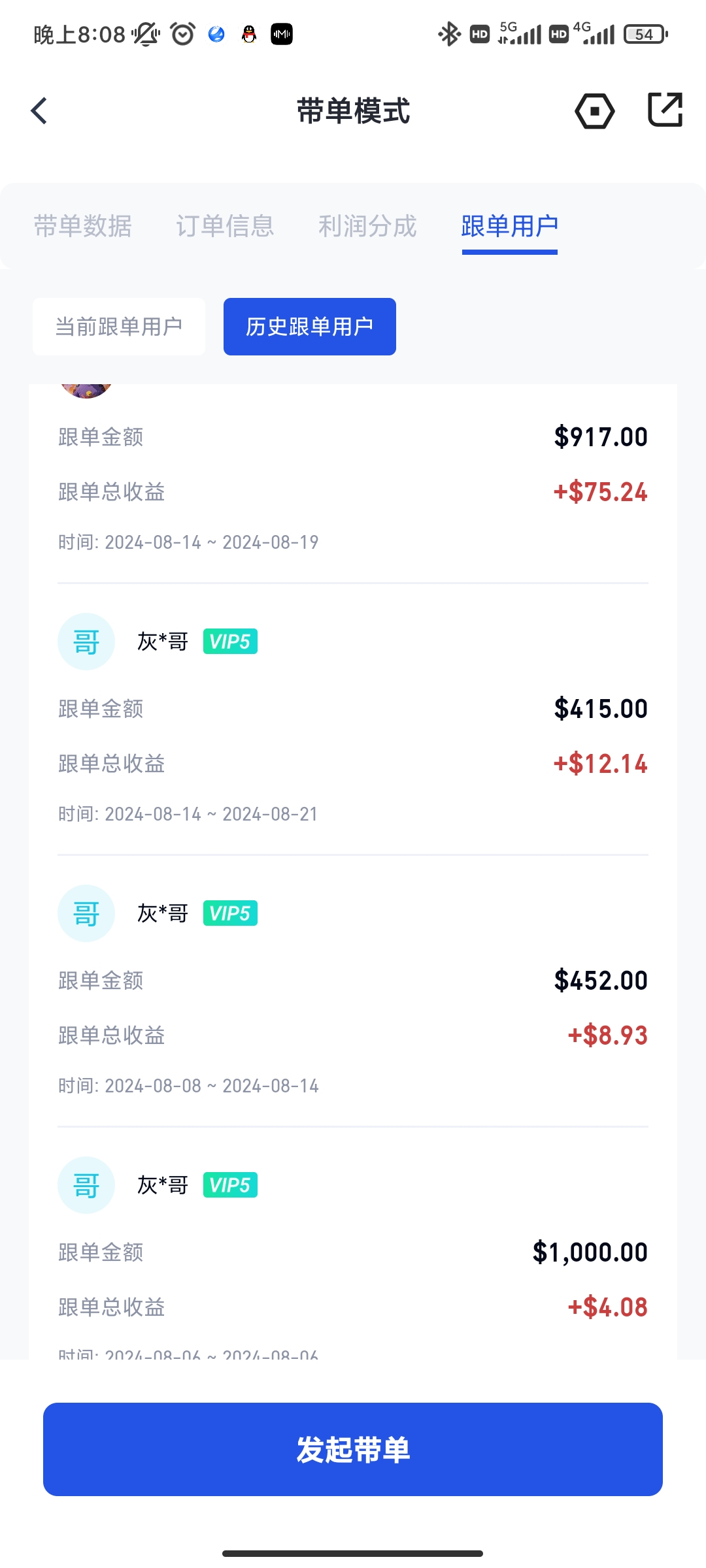The image size is (706, 1568).
Task: Switch to 订单信息 tab
Action: (225, 226)
